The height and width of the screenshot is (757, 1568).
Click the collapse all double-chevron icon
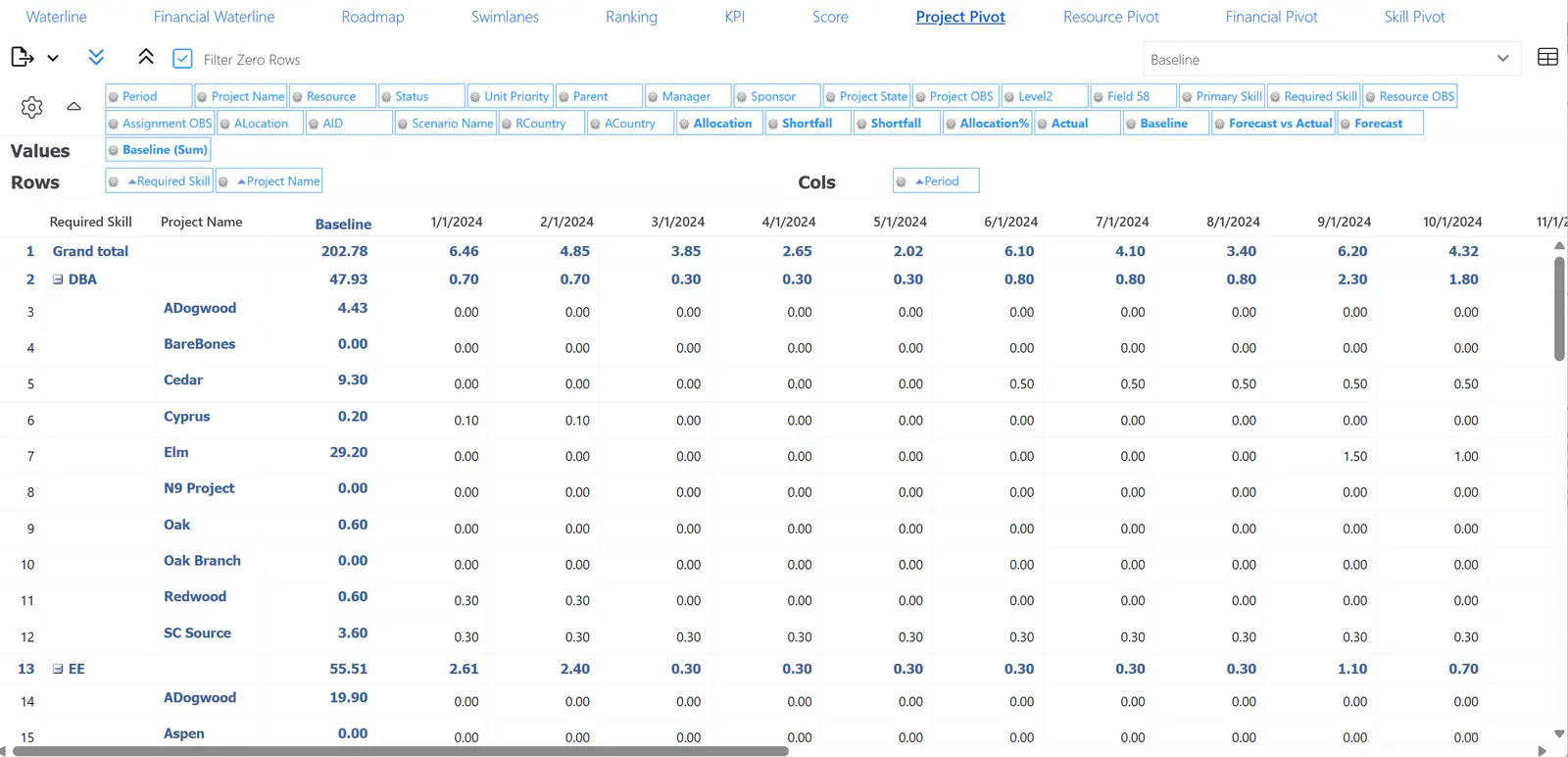(146, 57)
